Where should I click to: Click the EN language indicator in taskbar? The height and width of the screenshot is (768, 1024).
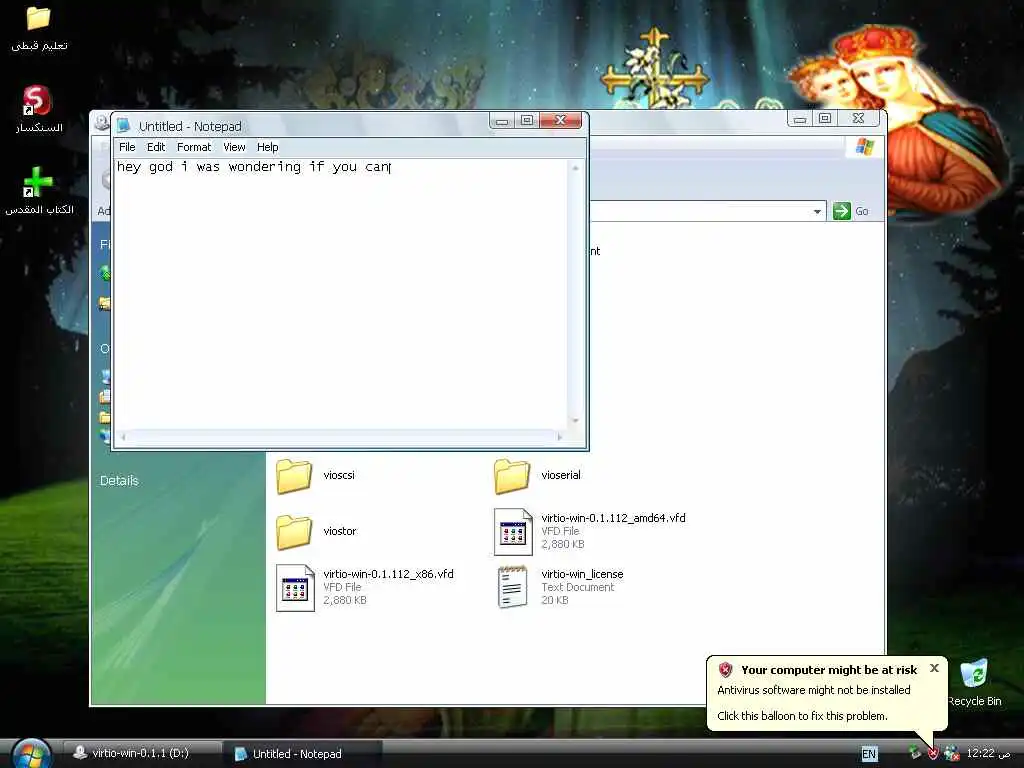(869, 754)
